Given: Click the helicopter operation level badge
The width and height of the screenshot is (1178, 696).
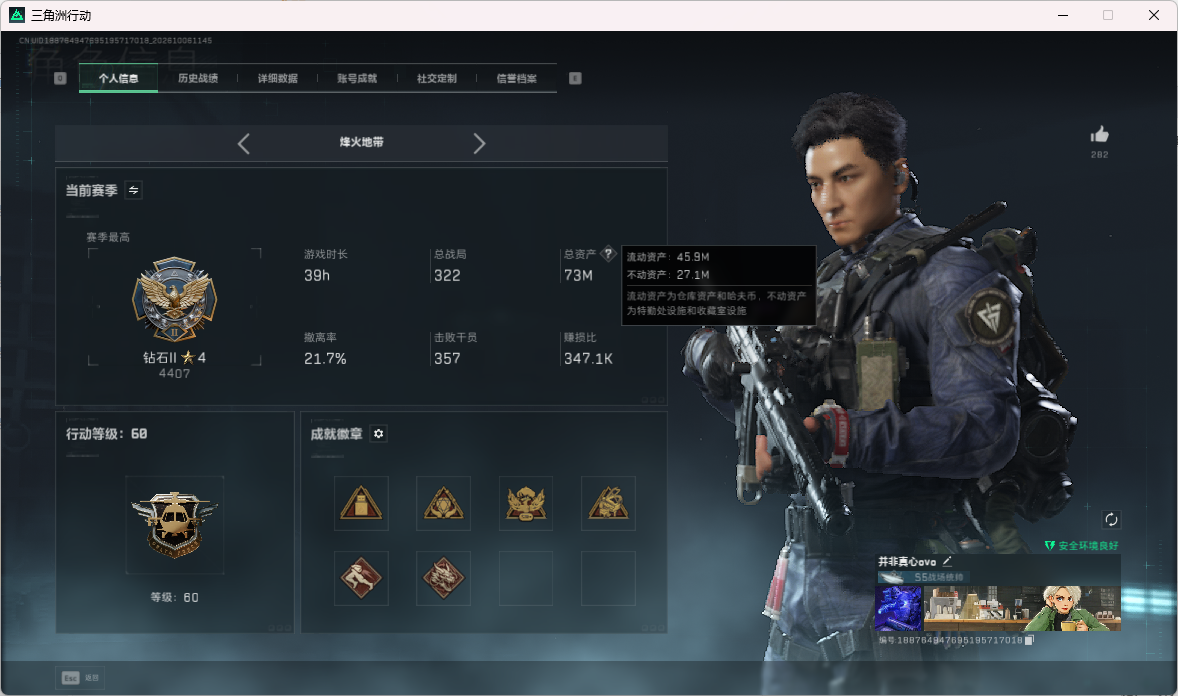Looking at the screenshot, I should pyautogui.click(x=174, y=525).
